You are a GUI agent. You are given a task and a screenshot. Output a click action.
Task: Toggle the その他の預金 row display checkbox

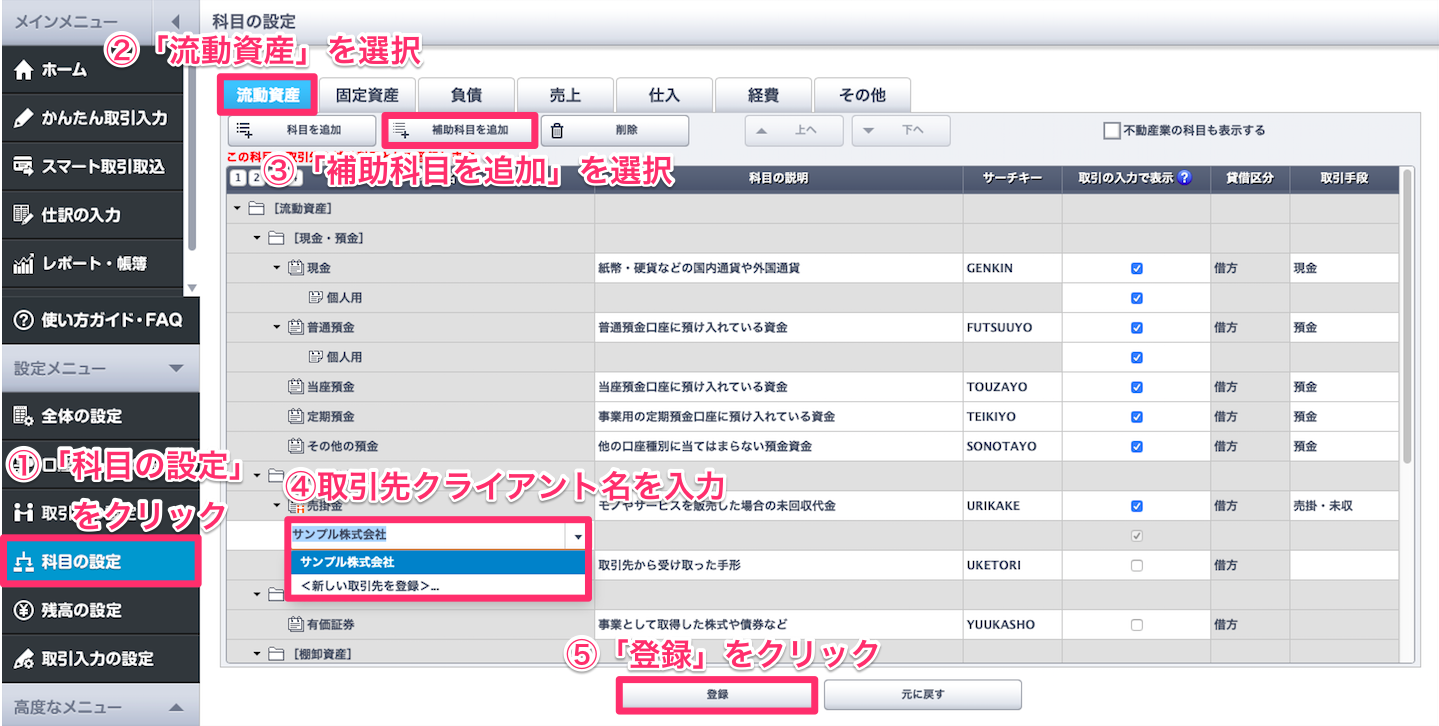tap(1136, 446)
